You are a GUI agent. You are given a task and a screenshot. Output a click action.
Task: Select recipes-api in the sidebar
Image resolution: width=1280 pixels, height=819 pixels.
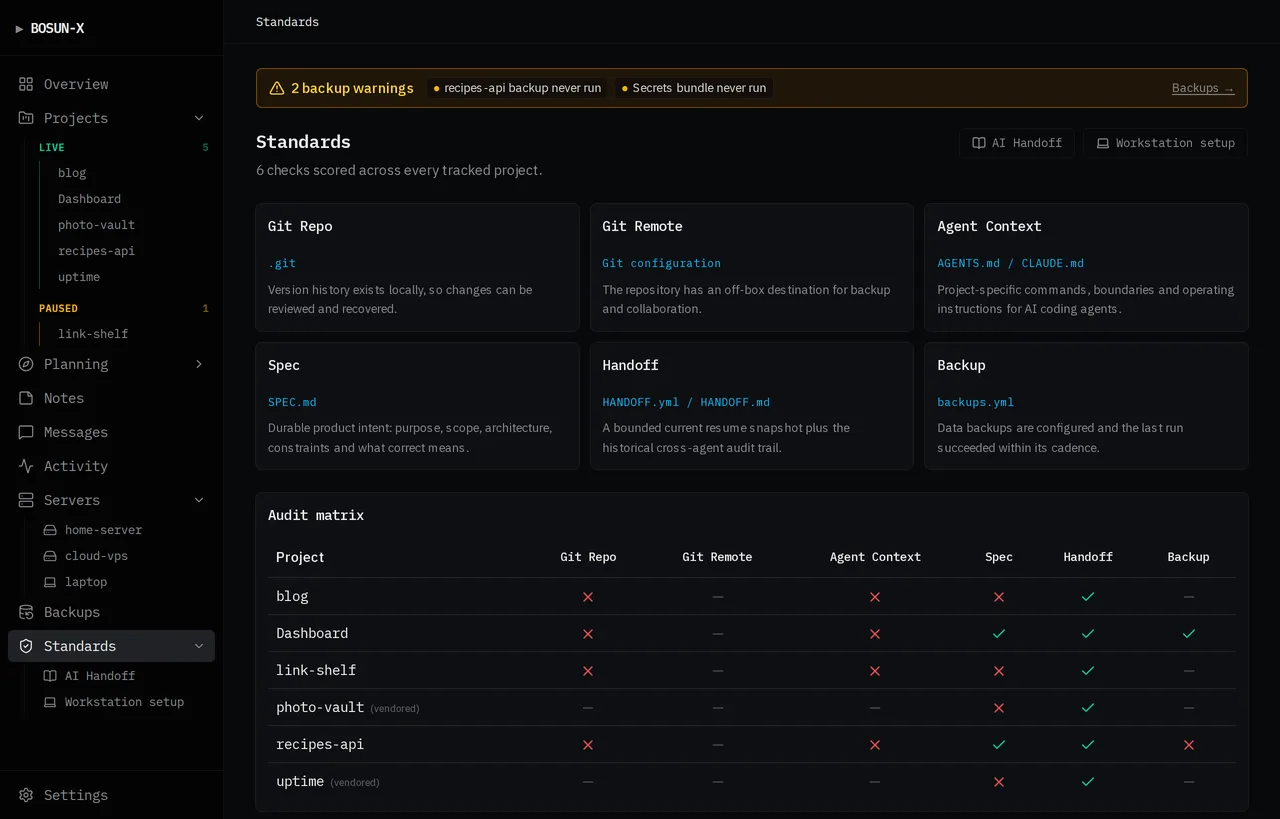(96, 251)
